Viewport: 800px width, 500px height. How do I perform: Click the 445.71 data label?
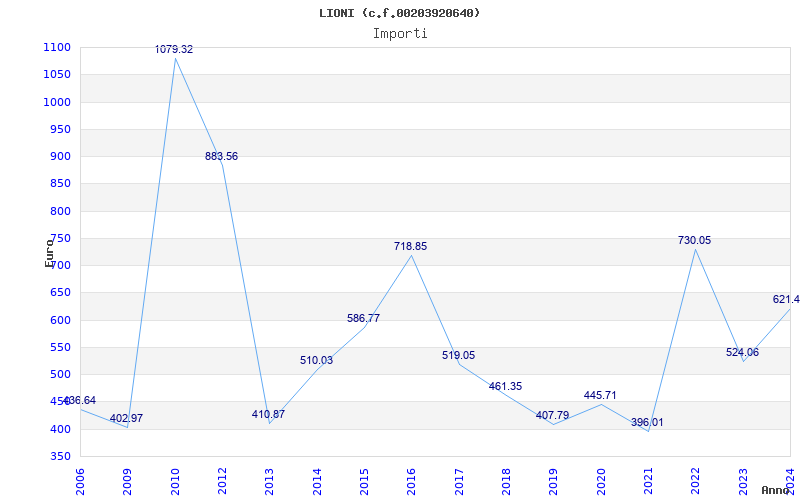click(600, 395)
